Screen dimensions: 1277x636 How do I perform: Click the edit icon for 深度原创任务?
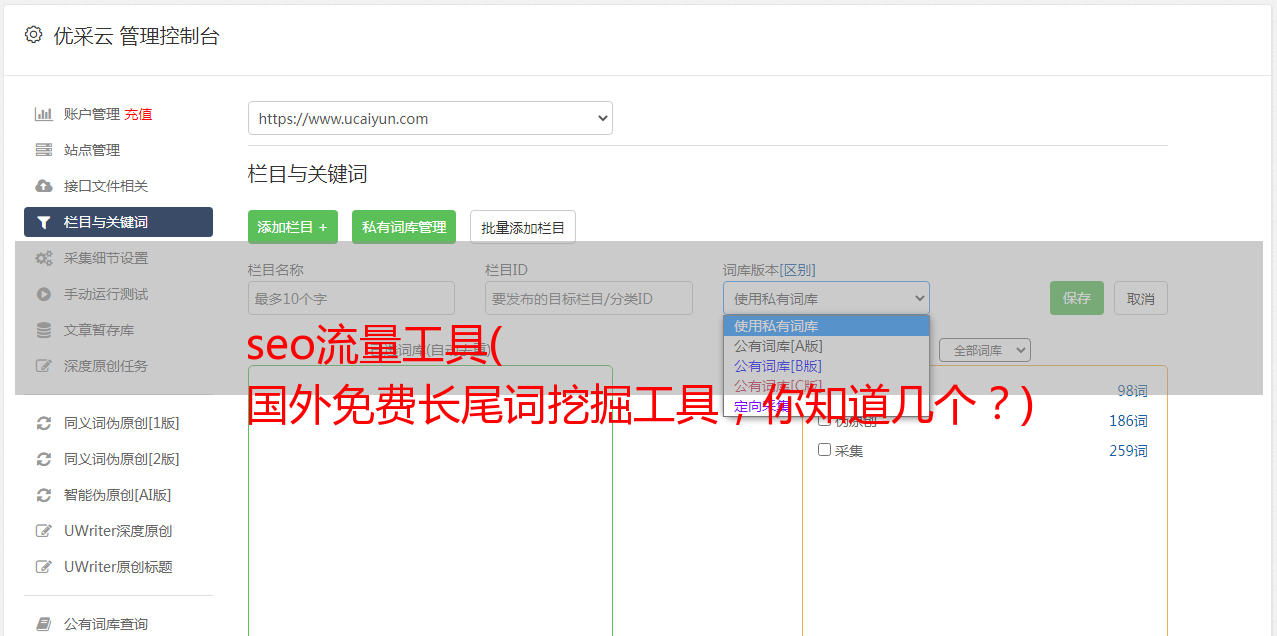[x=43, y=366]
